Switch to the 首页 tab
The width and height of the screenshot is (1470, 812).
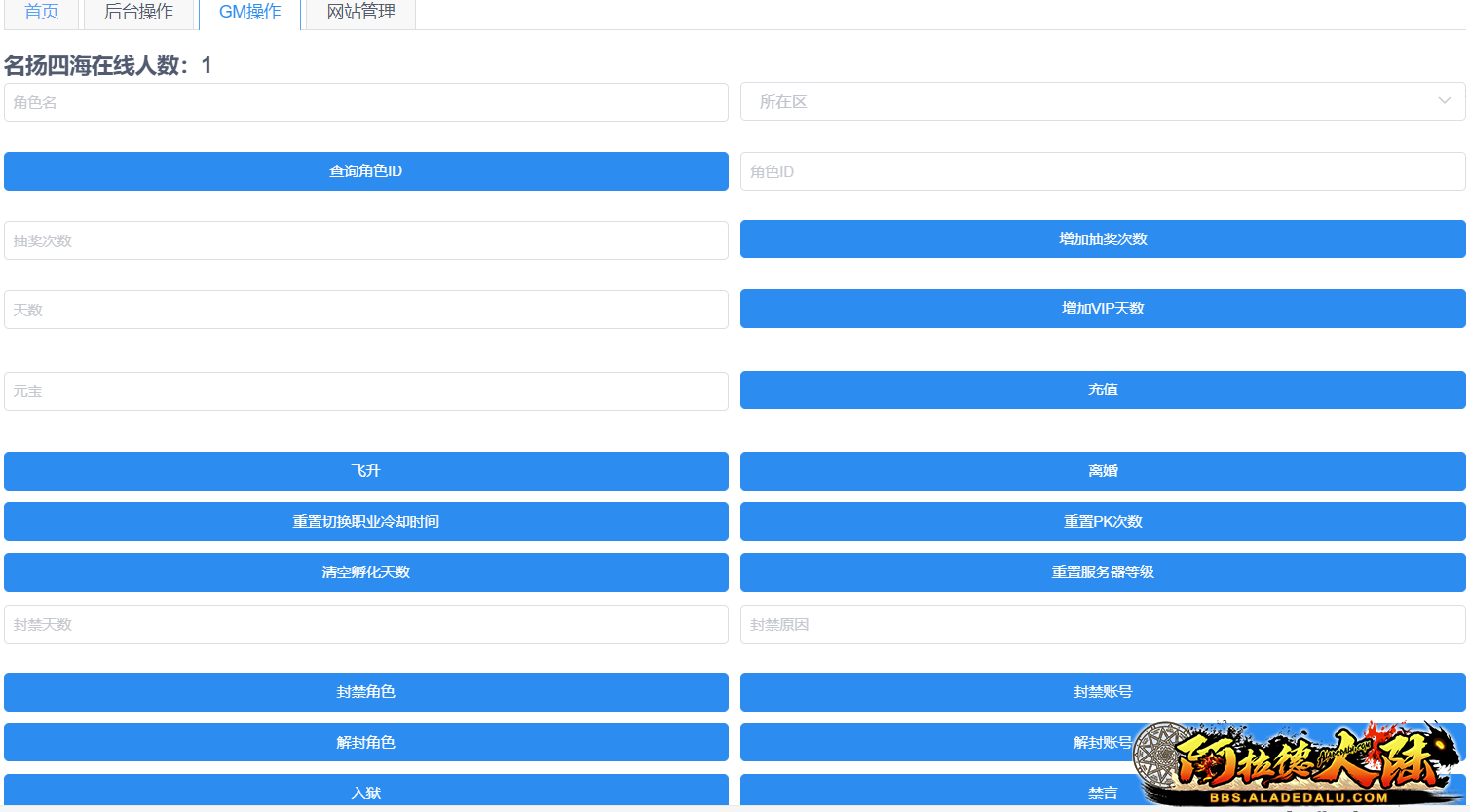42,13
